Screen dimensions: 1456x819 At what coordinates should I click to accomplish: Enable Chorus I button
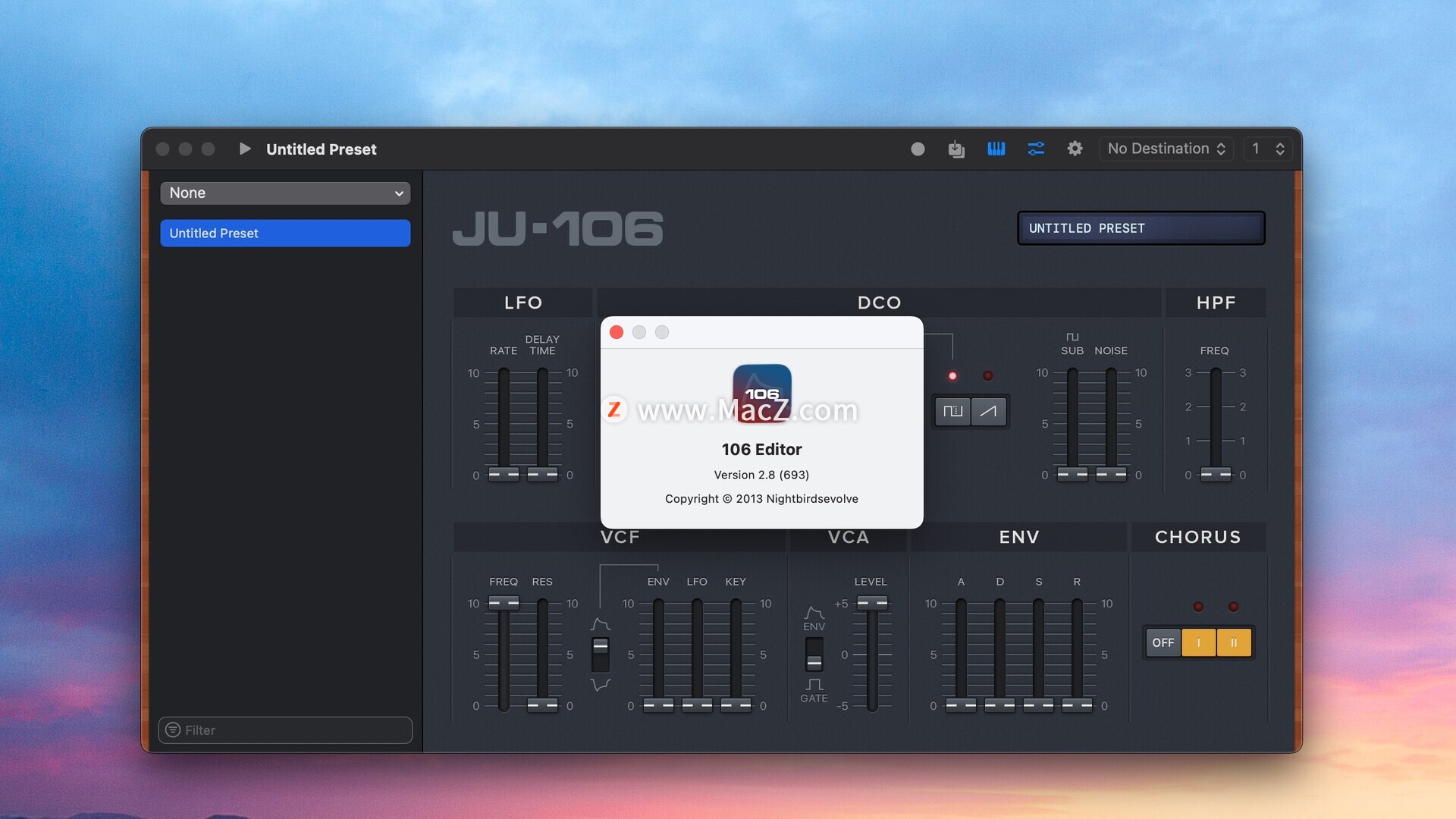pos(1198,642)
